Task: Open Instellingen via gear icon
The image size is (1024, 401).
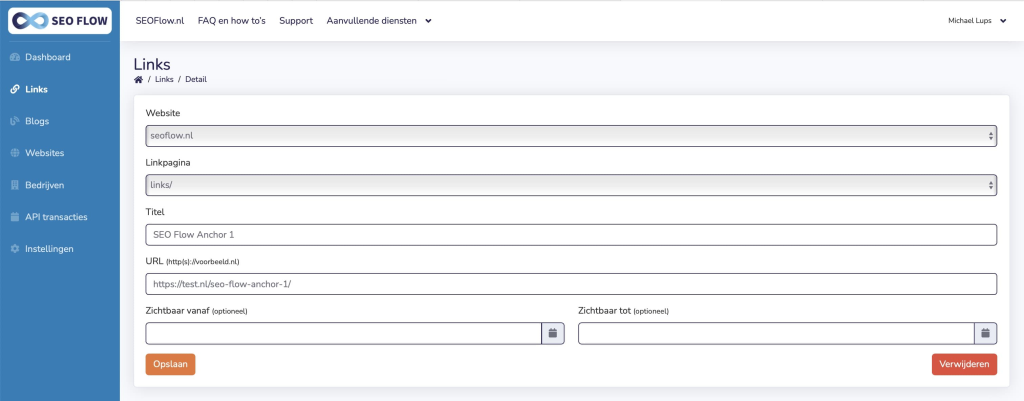Action: [15, 249]
